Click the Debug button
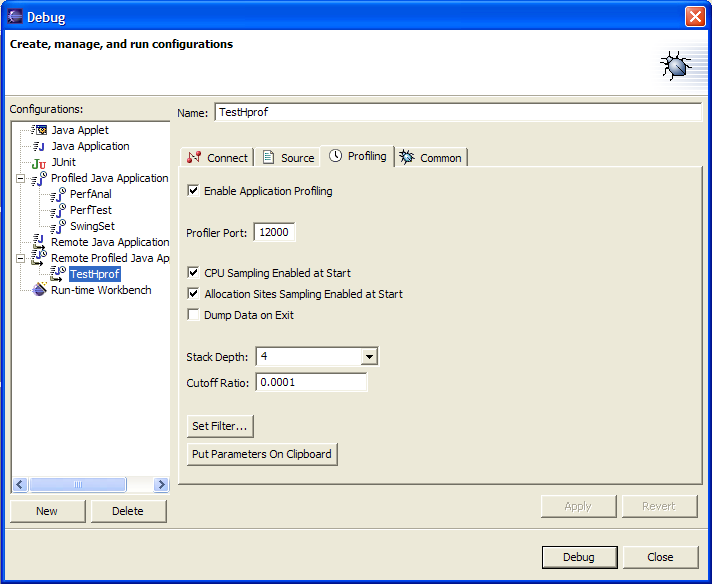Viewport: 712px width, 584px height. (x=579, y=557)
